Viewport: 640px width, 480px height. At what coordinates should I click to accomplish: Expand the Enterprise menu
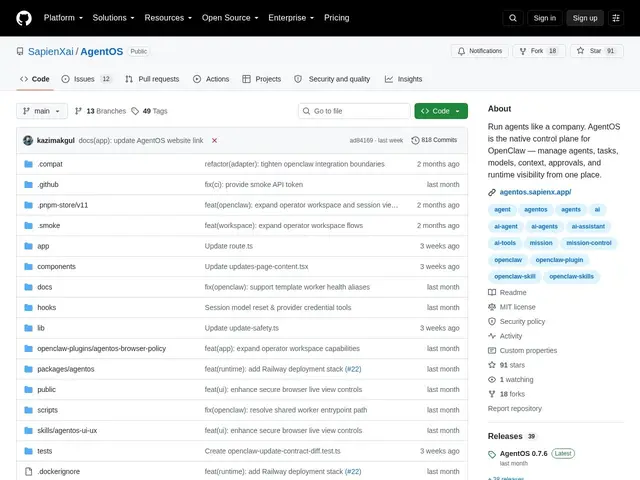[291, 18]
